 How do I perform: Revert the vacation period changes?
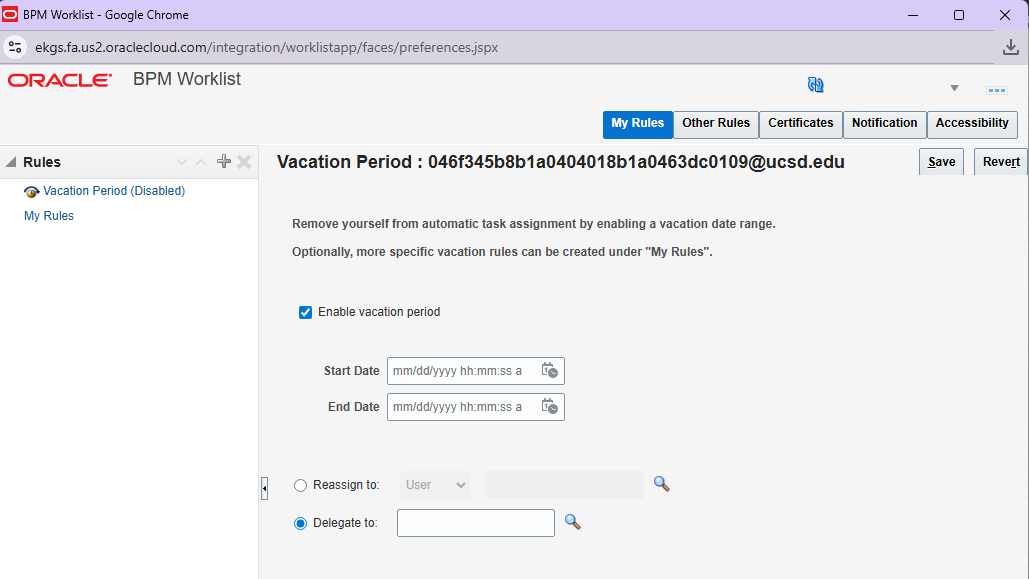1000,161
